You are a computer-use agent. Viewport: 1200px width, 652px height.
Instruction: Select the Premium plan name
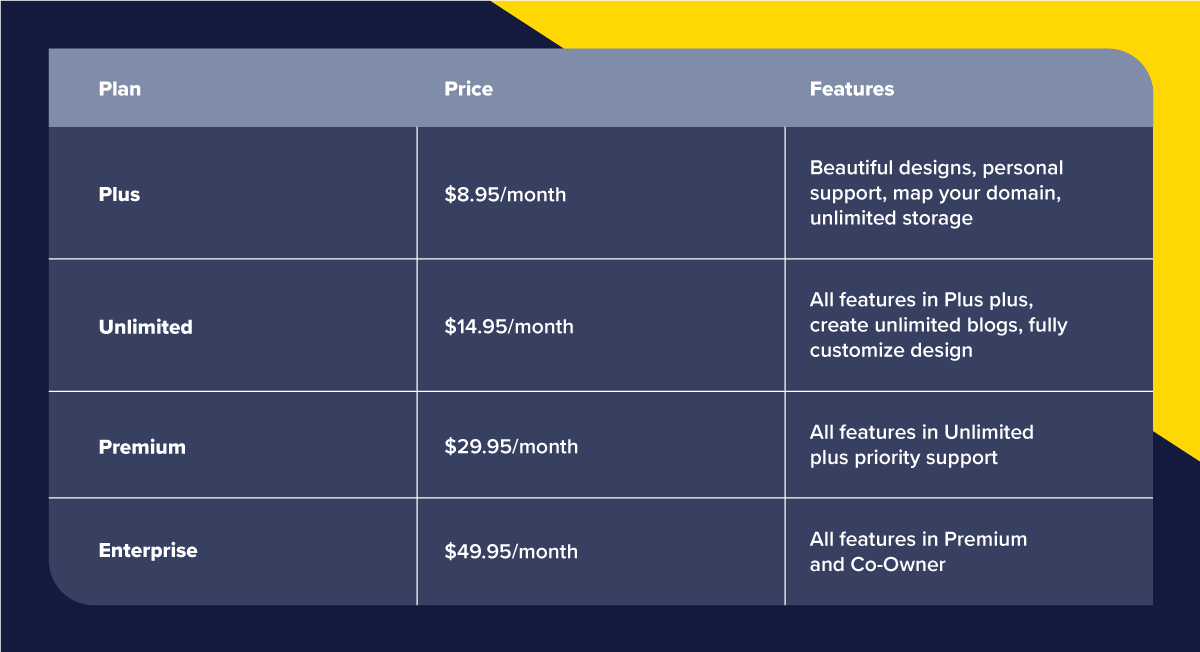[142, 447]
